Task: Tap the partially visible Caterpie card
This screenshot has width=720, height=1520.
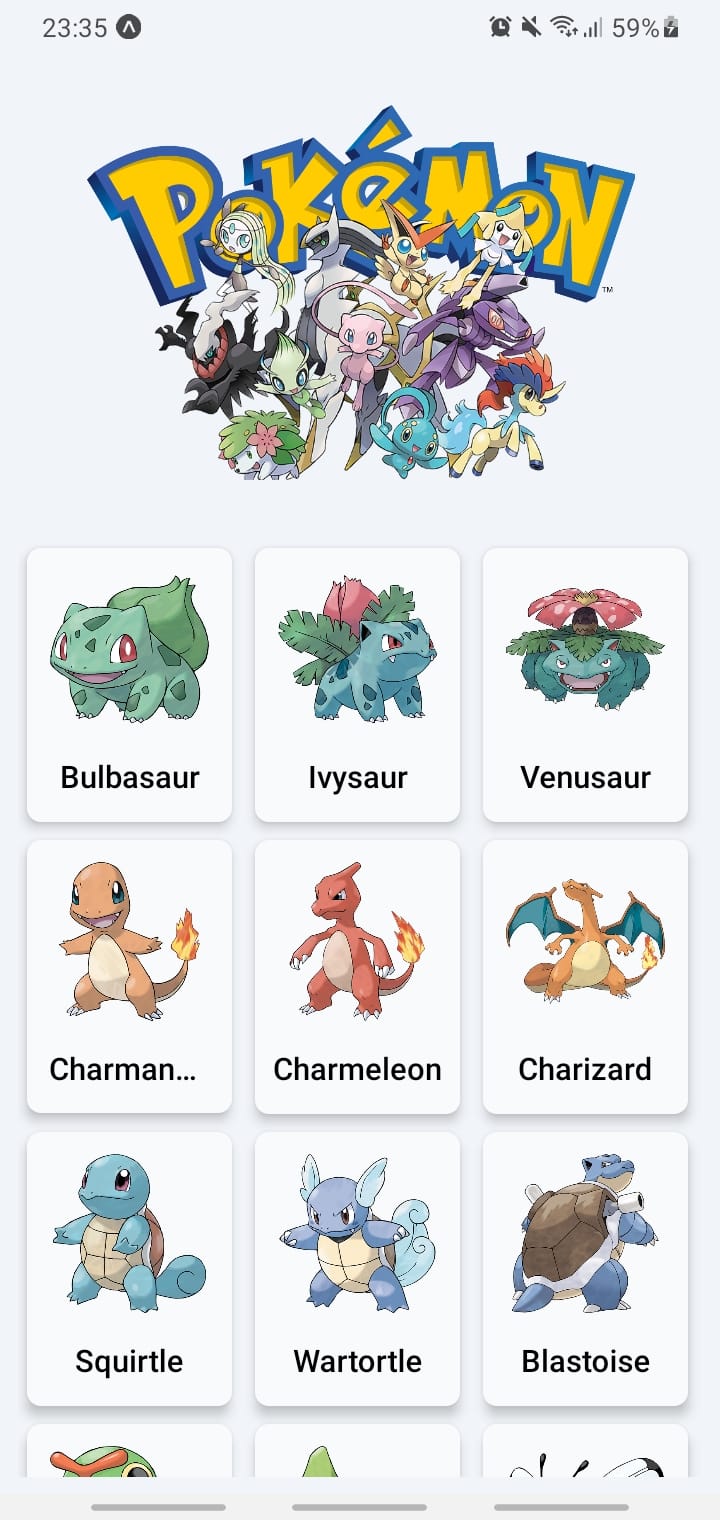Action: 129,1451
